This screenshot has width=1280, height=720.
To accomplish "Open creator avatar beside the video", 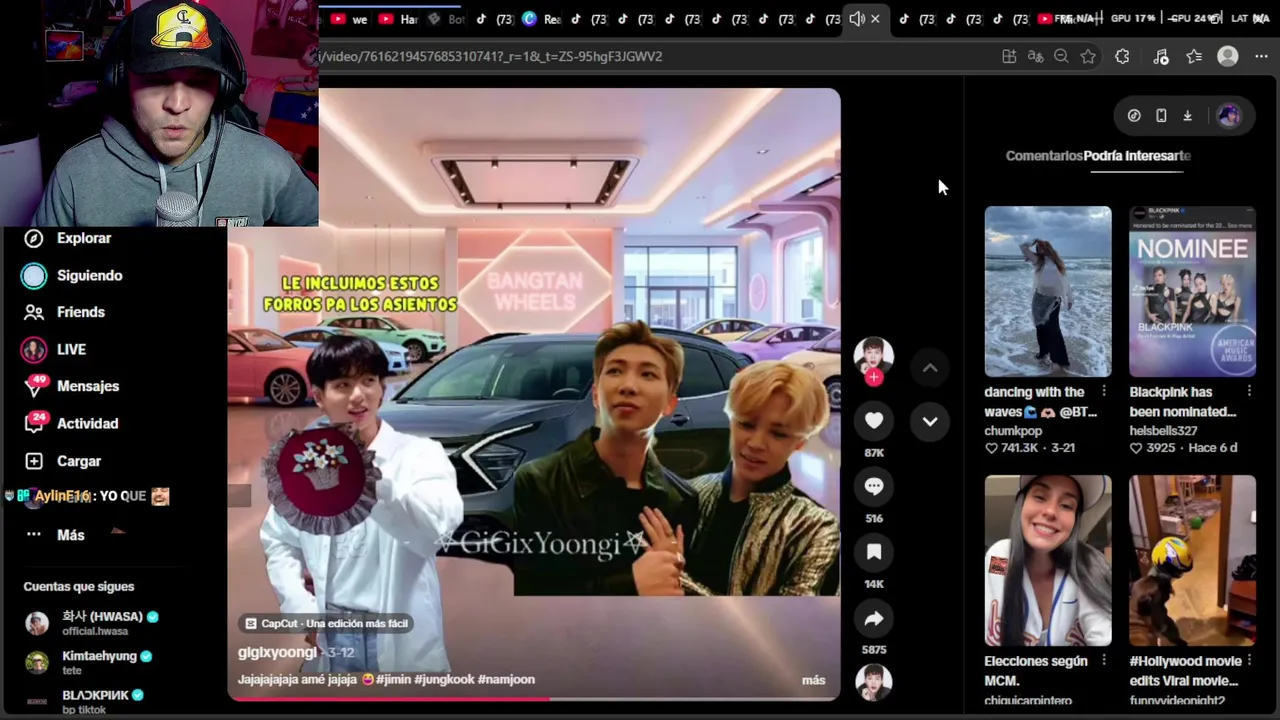I will pos(874,355).
